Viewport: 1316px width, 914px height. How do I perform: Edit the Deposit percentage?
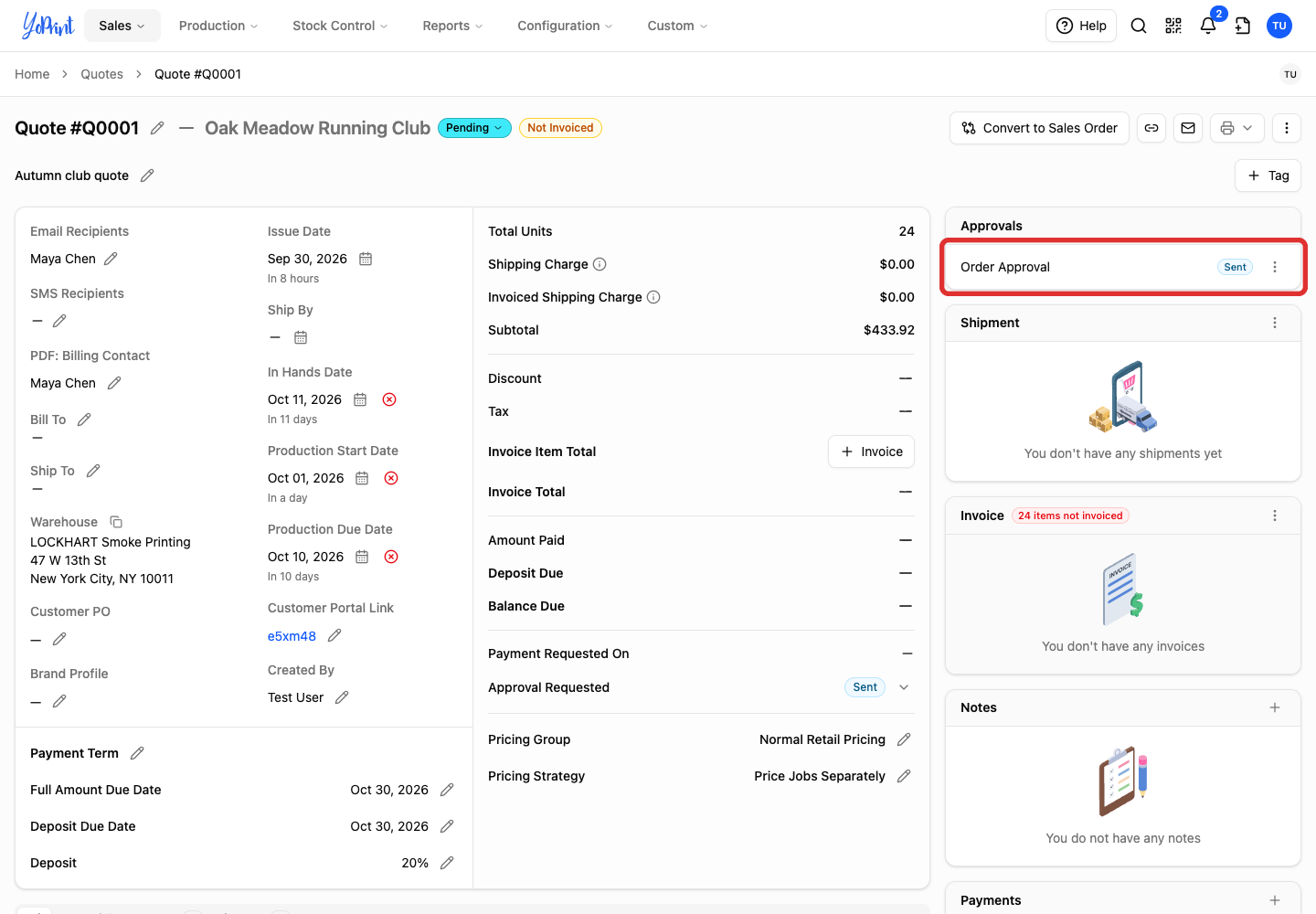(447, 863)
